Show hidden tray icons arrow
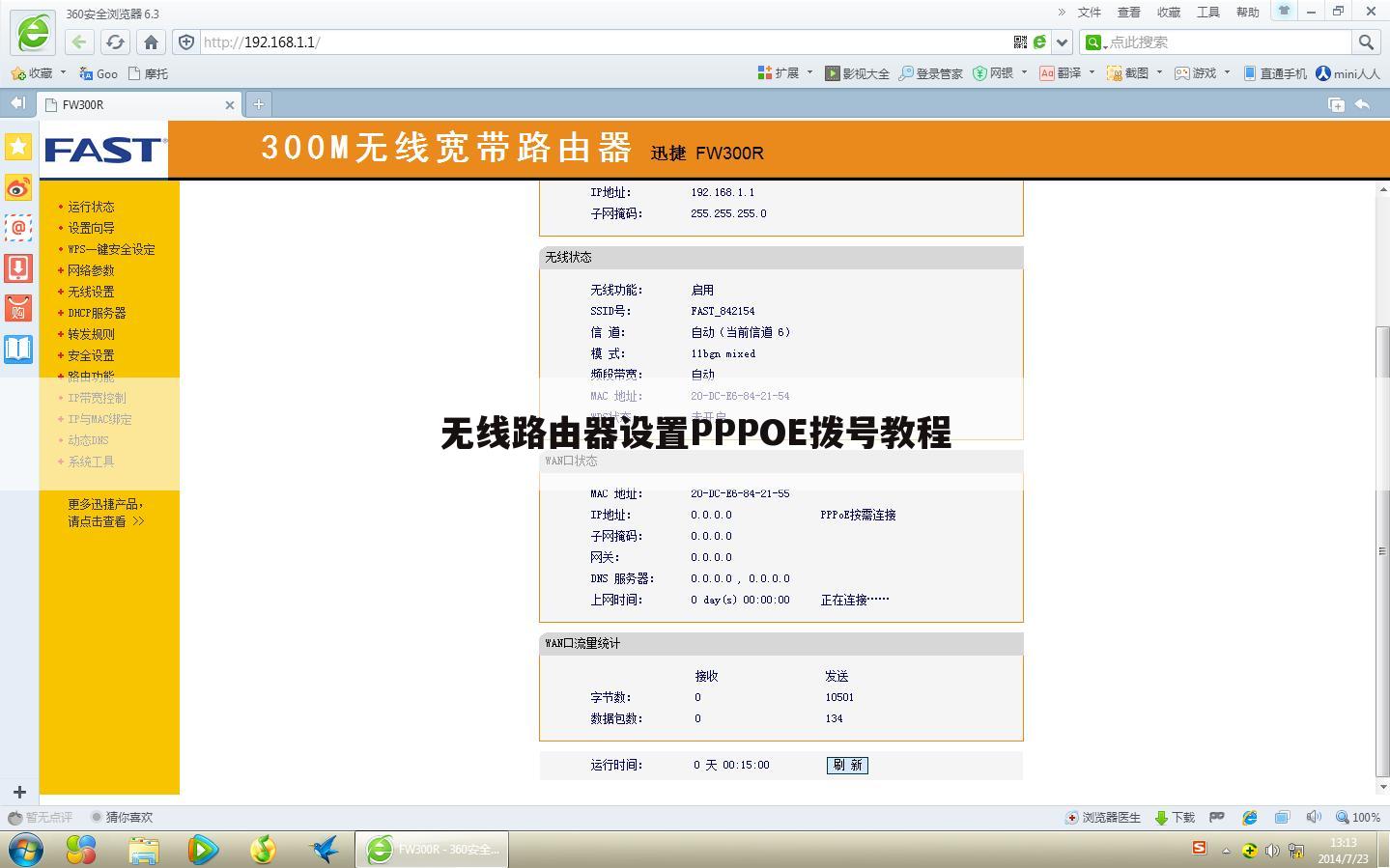The image size is (1390, 868). click(1226, 851)
